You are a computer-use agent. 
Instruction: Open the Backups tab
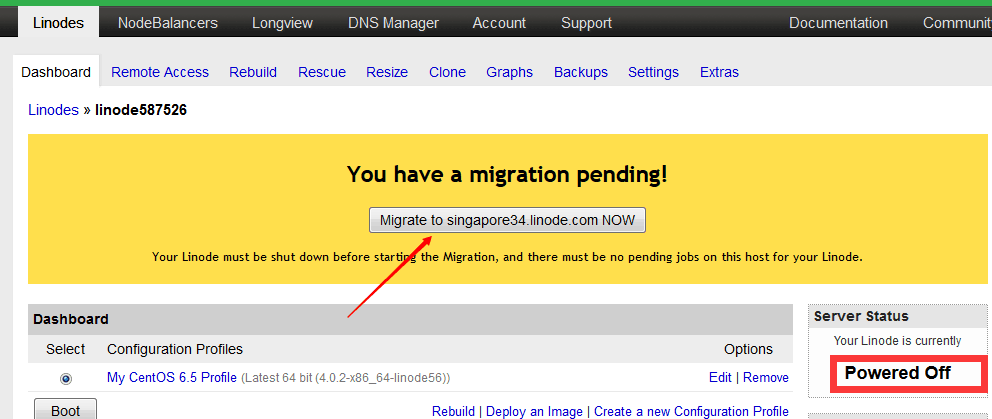[581, 72]
